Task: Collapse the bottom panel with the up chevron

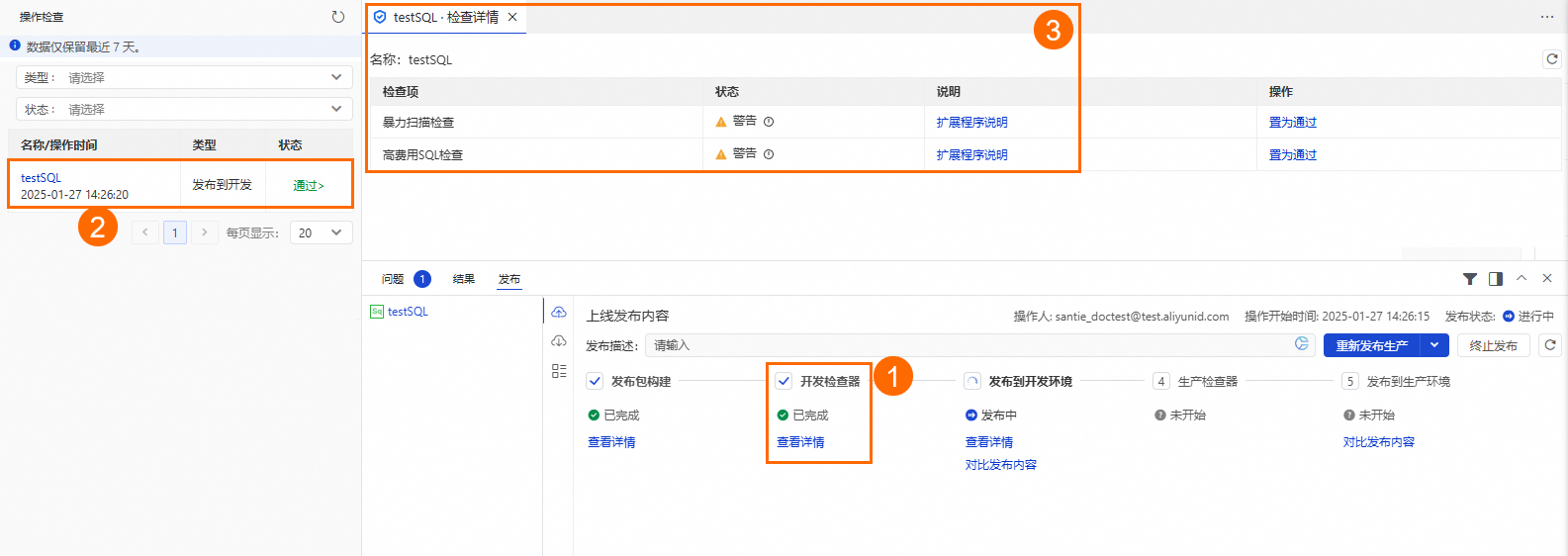Action: point(1522,278)
